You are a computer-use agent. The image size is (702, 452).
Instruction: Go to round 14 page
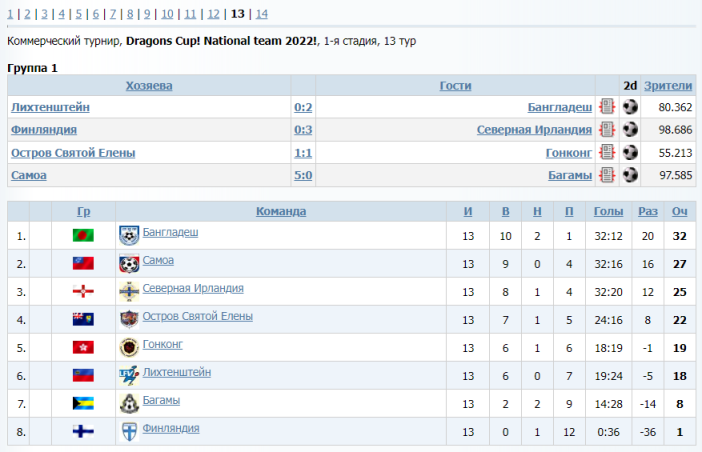pos(261,14)
